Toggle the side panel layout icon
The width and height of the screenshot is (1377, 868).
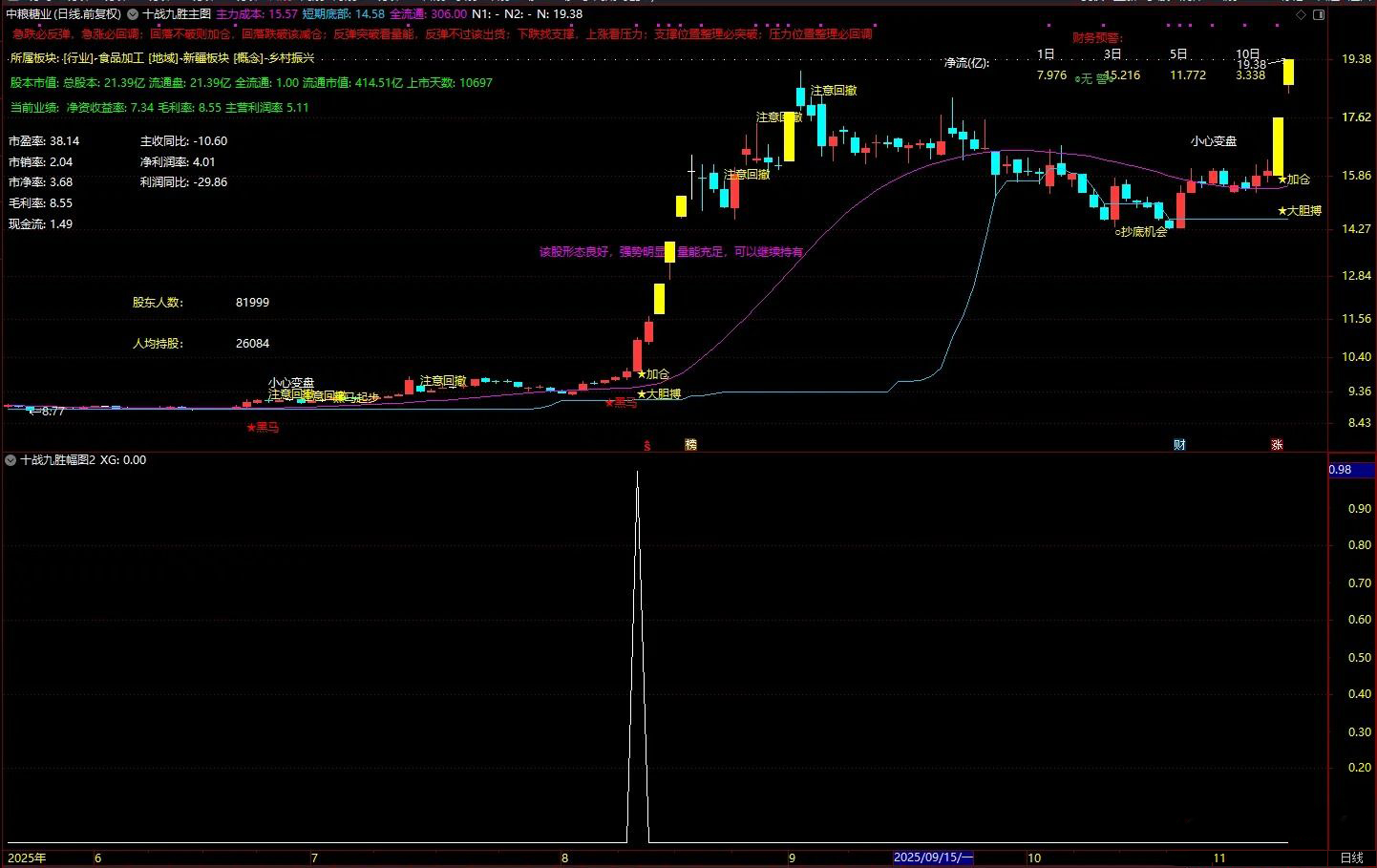pyautogui.click(x=1319, y=14)
